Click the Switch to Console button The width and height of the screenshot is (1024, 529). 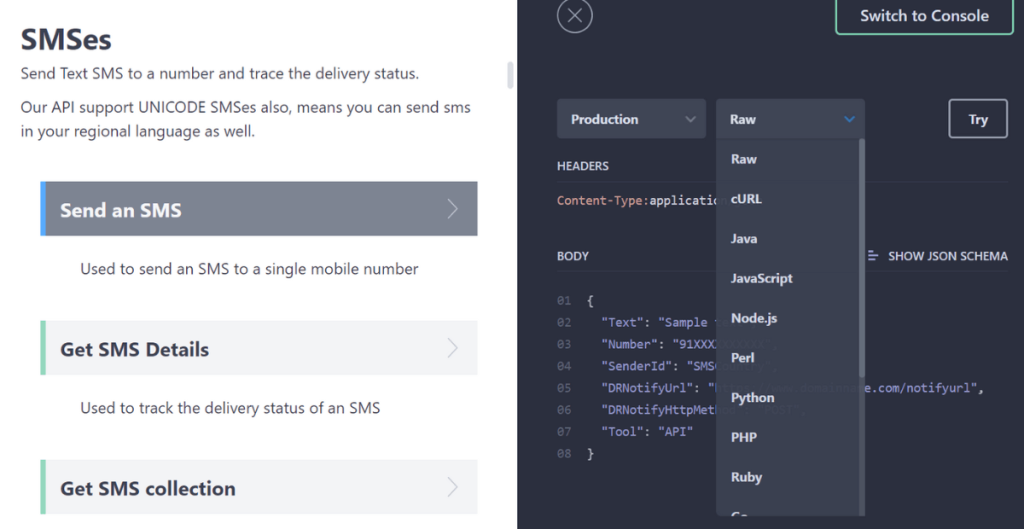point(924,16)
